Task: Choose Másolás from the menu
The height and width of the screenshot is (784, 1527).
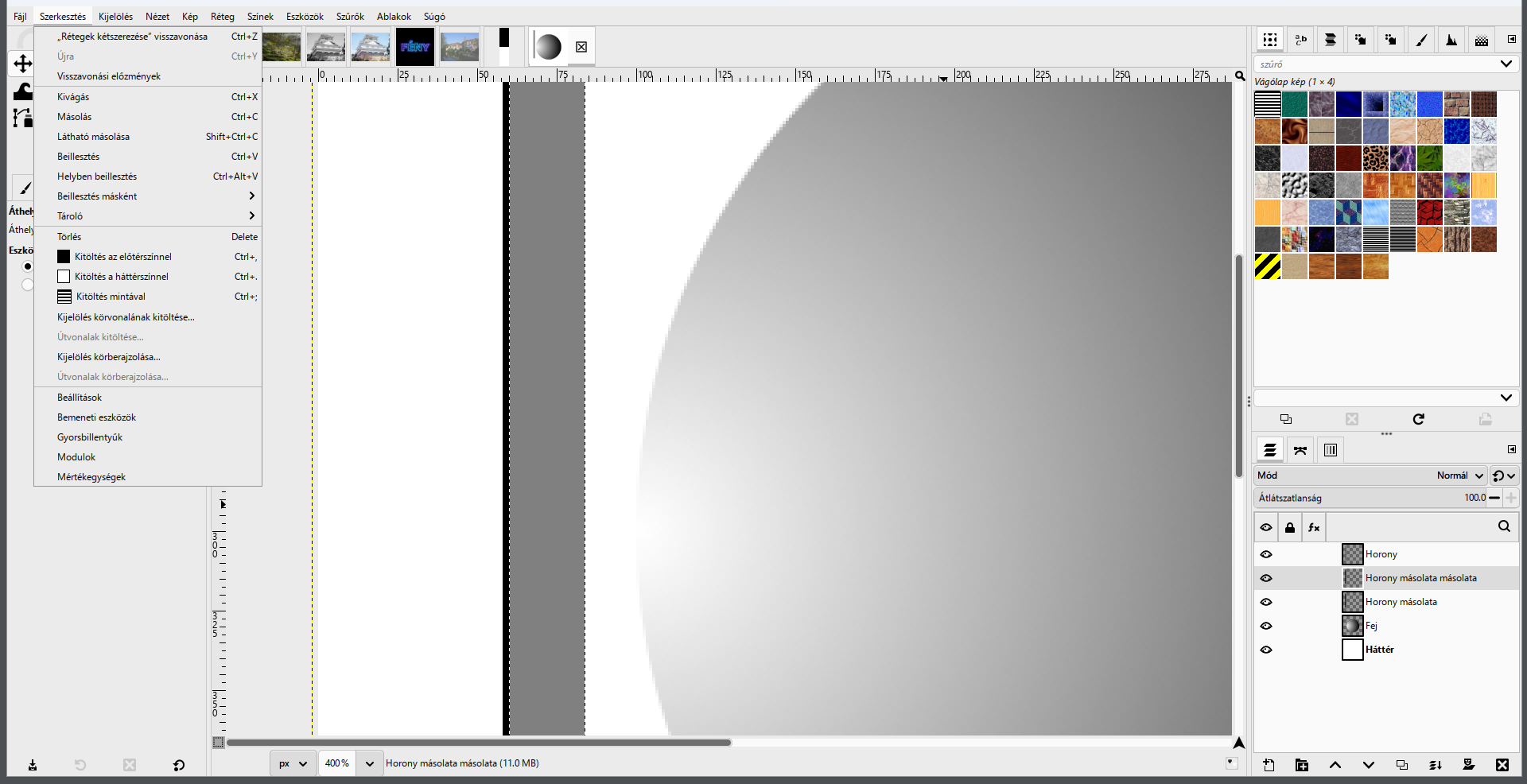Action: [148, 117]
